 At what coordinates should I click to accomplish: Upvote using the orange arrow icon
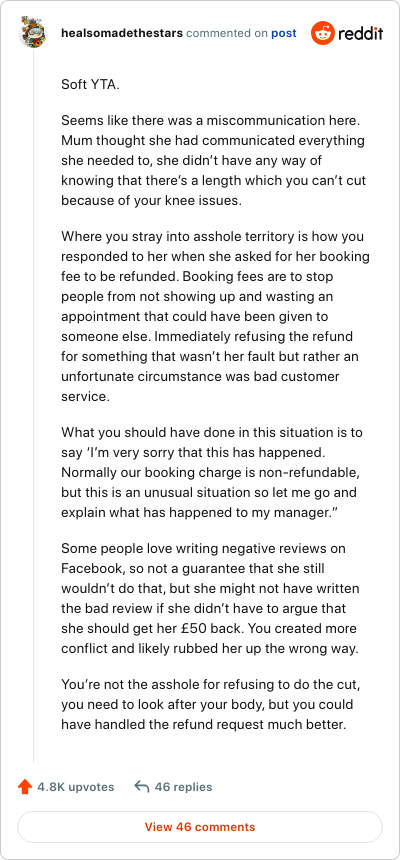pyautogui.click(x=25, y=787)
